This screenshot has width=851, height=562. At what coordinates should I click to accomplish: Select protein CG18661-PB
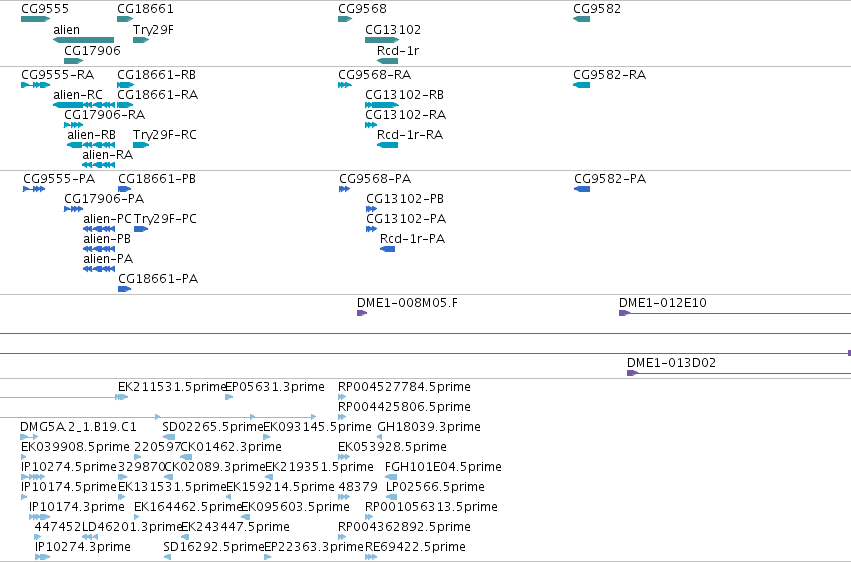124,189
